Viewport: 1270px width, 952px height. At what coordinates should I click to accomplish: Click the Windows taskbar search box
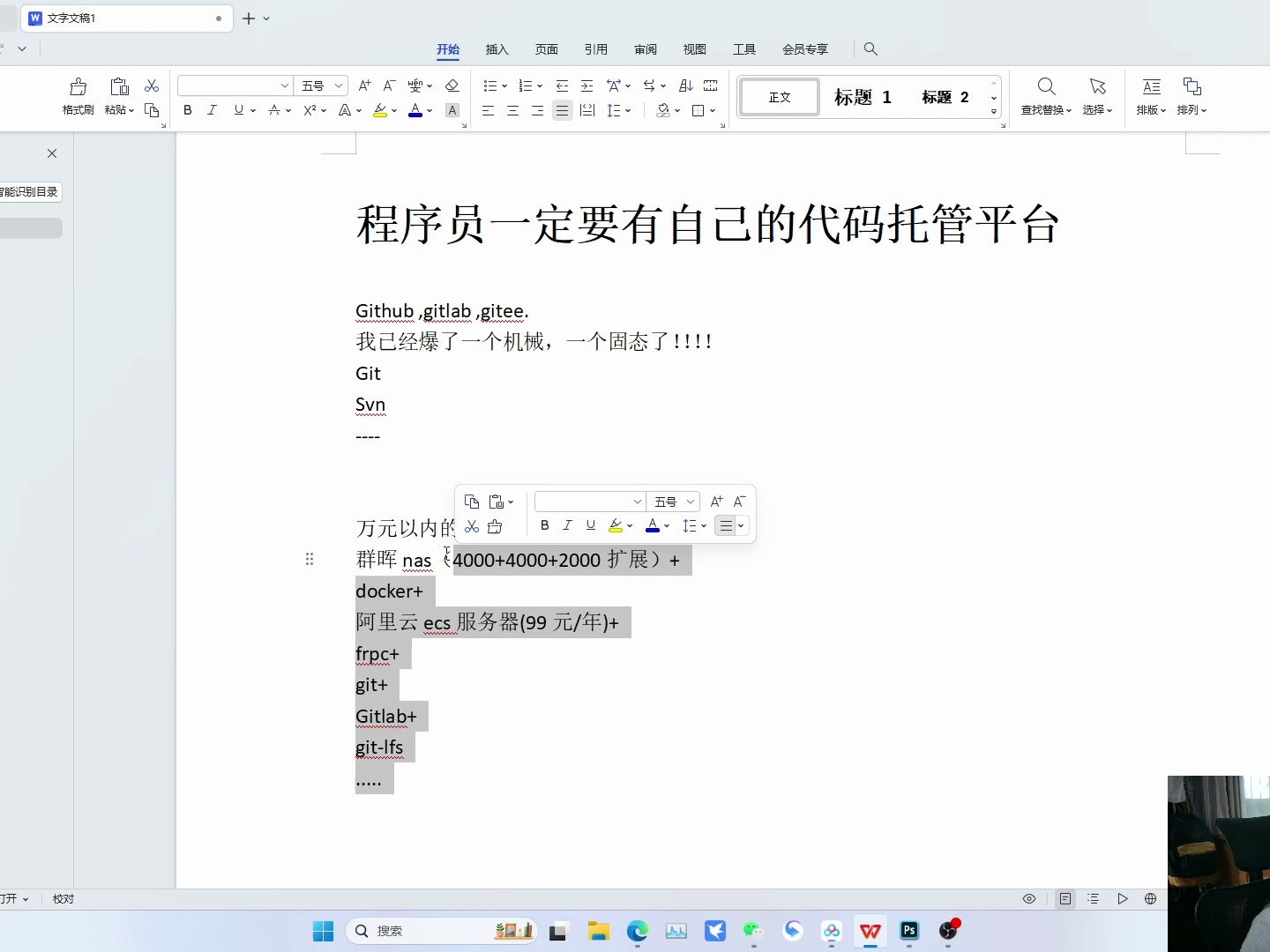441,931
